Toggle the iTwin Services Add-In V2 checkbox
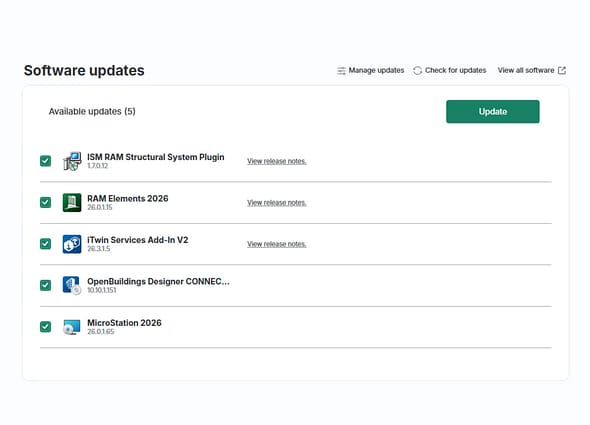The image size is (590, 425). pos(46,244)
